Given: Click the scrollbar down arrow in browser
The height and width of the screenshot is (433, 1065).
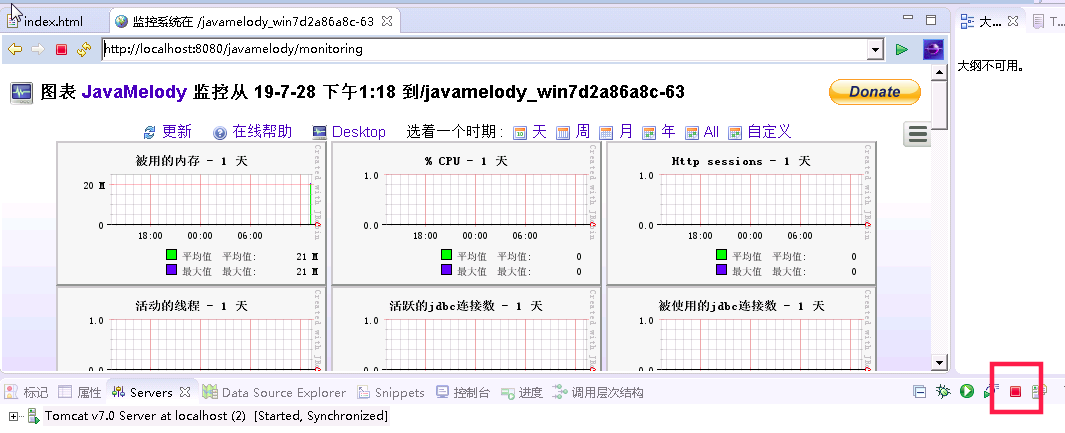Looking at the screenshot, I should (939, 362).
